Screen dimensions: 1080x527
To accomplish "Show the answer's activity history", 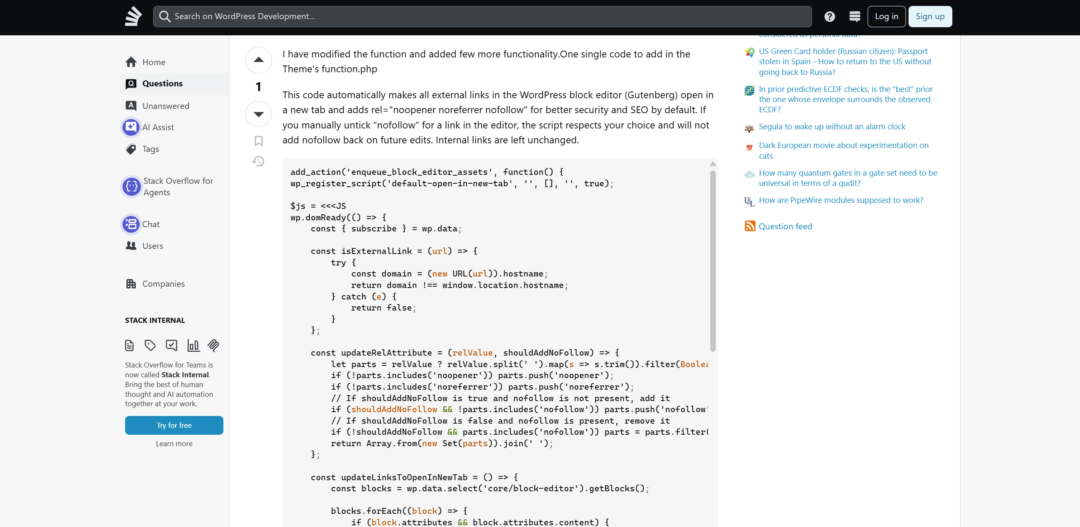I will 258,161.
